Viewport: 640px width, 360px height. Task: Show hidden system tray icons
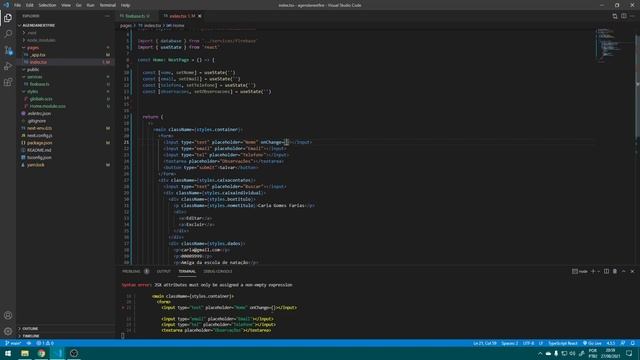540,353
